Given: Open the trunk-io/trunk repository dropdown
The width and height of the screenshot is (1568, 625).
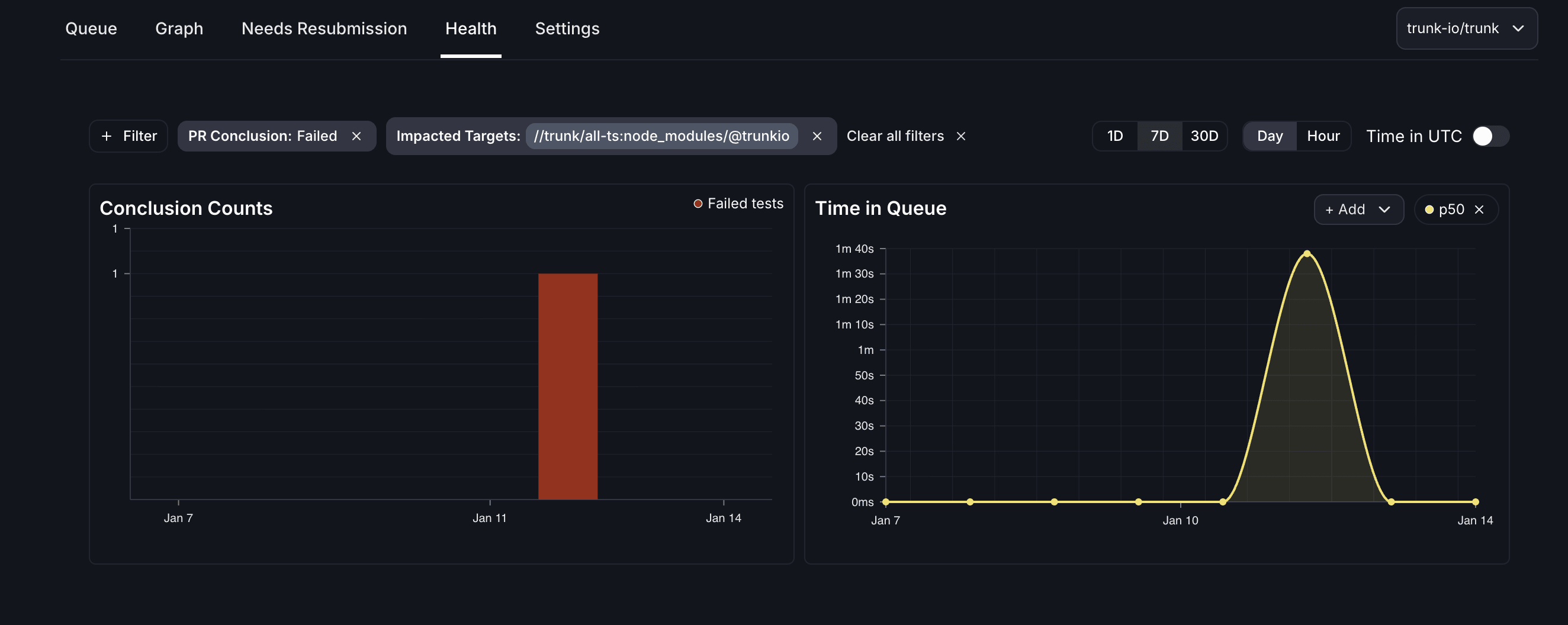Looking at the screenshot, I should point(1466,28).
